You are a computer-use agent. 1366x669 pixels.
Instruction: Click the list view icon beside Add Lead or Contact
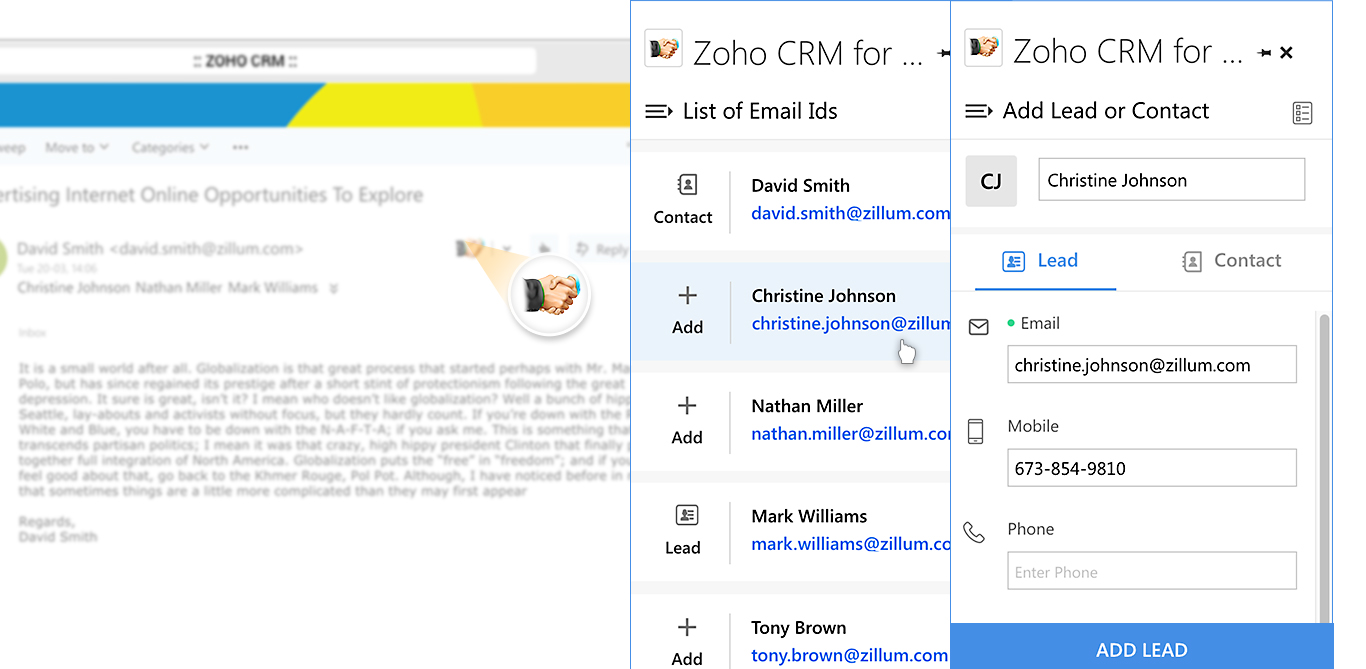pos(1301,113)
